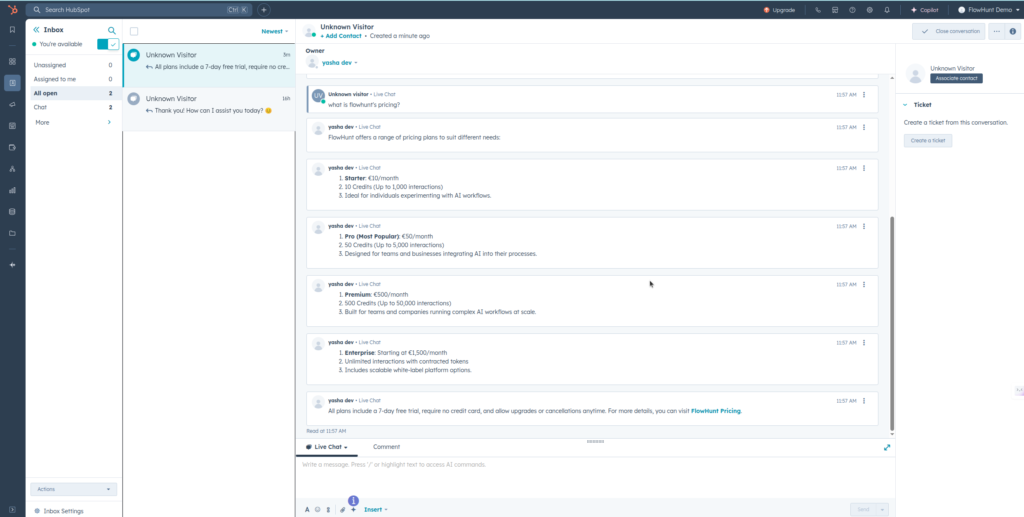Open the Reporting bar chart sidebar icon
The width and height of the screenshot is (1024, 517).
pyautogui.click(x=12, y=191)
